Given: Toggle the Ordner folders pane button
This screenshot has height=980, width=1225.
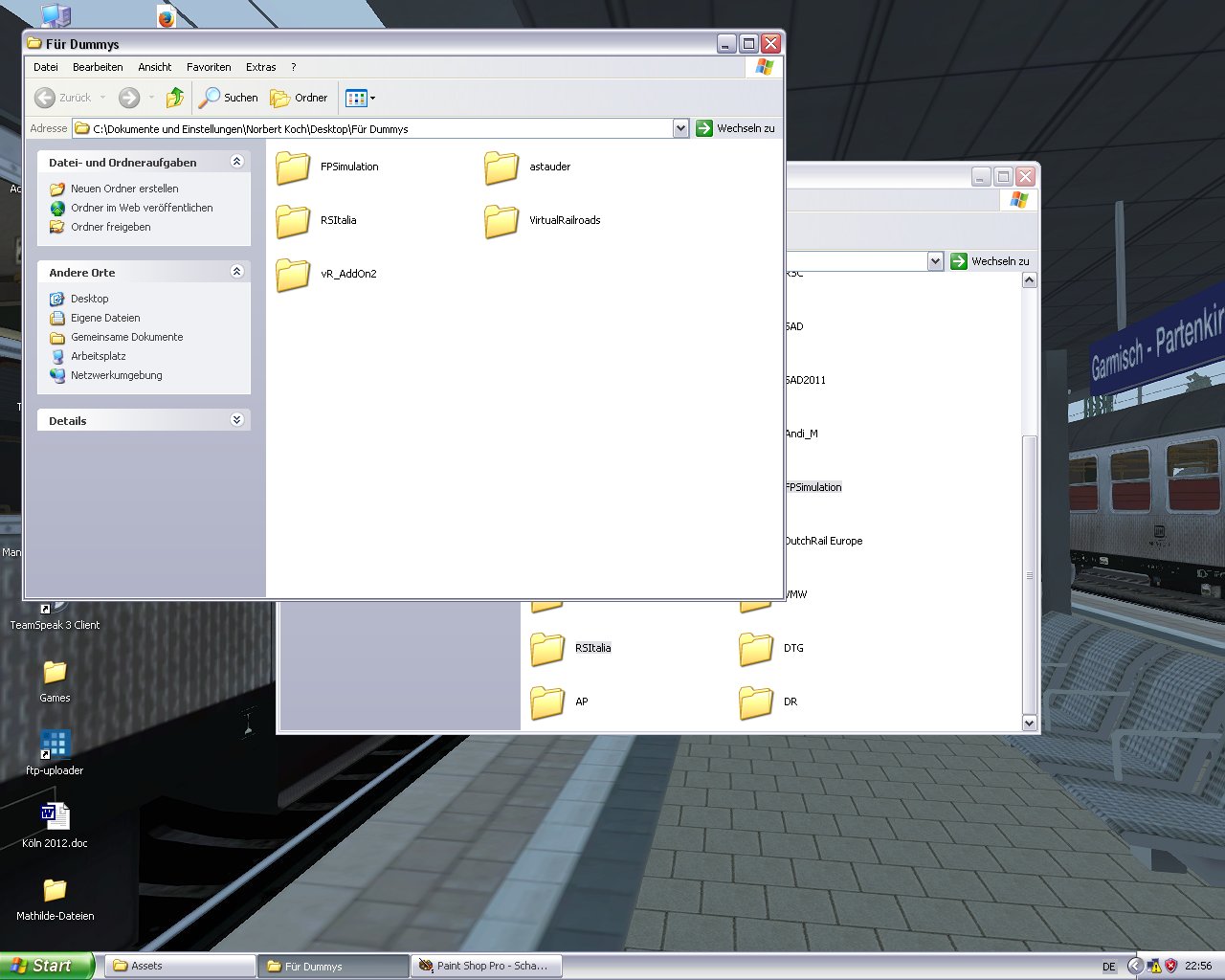Looking at the screenshot, I should pos(299,98).
